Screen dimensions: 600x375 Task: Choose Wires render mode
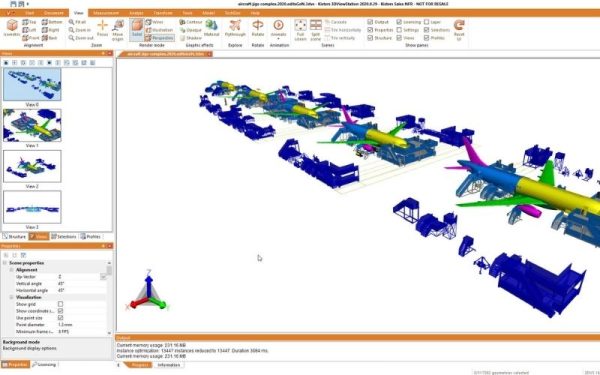[x=155, y=22]
